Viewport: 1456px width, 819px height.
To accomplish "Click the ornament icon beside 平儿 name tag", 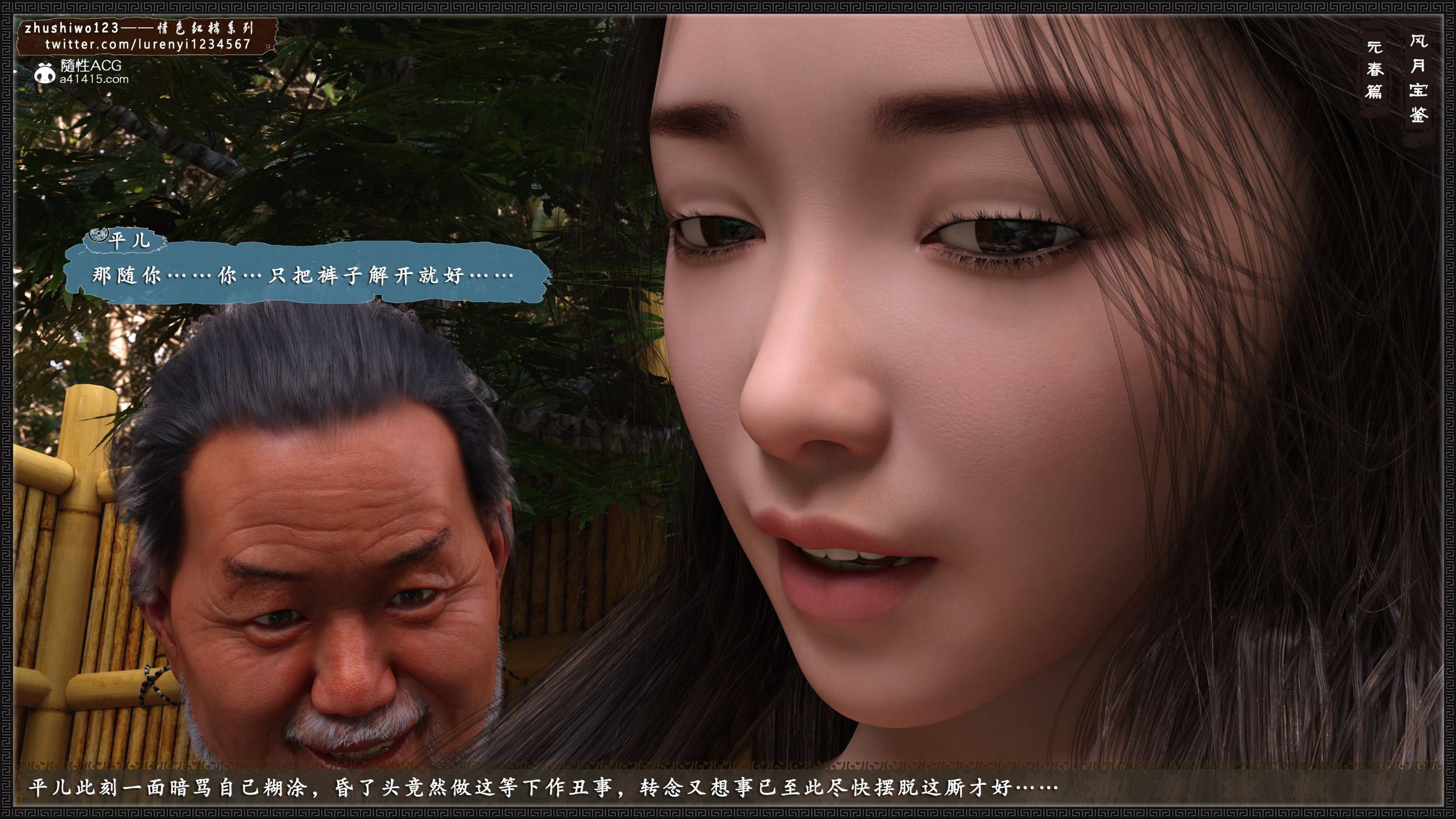I will pyautogui.click(x=98, y=235).
